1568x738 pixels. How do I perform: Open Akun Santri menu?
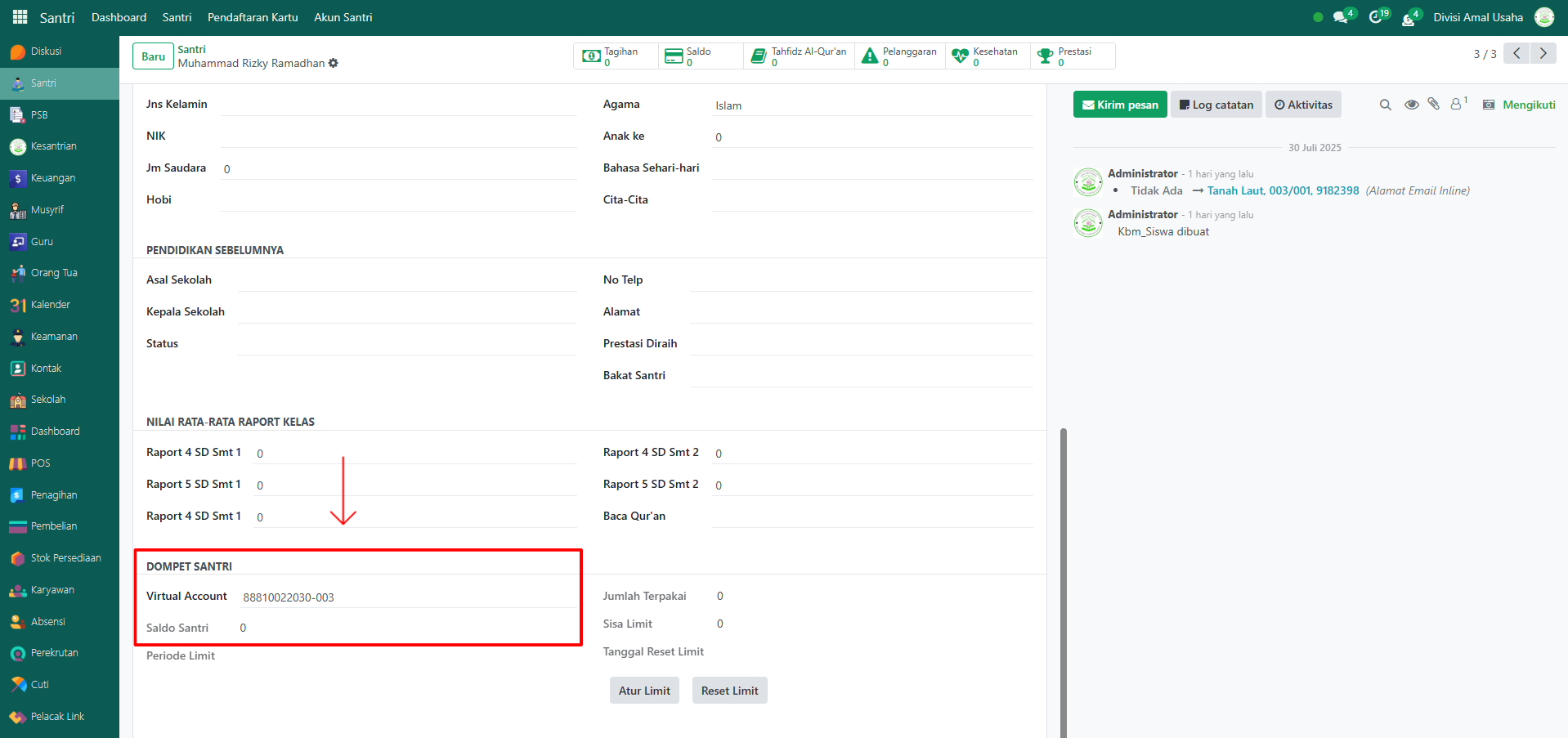(x=343, y=17)
